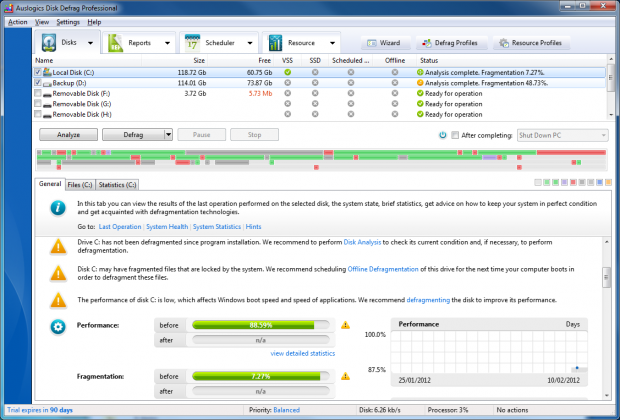Click the purple legend color swatch
Viewport: 620px width, 420px height.
coord(564,182)
